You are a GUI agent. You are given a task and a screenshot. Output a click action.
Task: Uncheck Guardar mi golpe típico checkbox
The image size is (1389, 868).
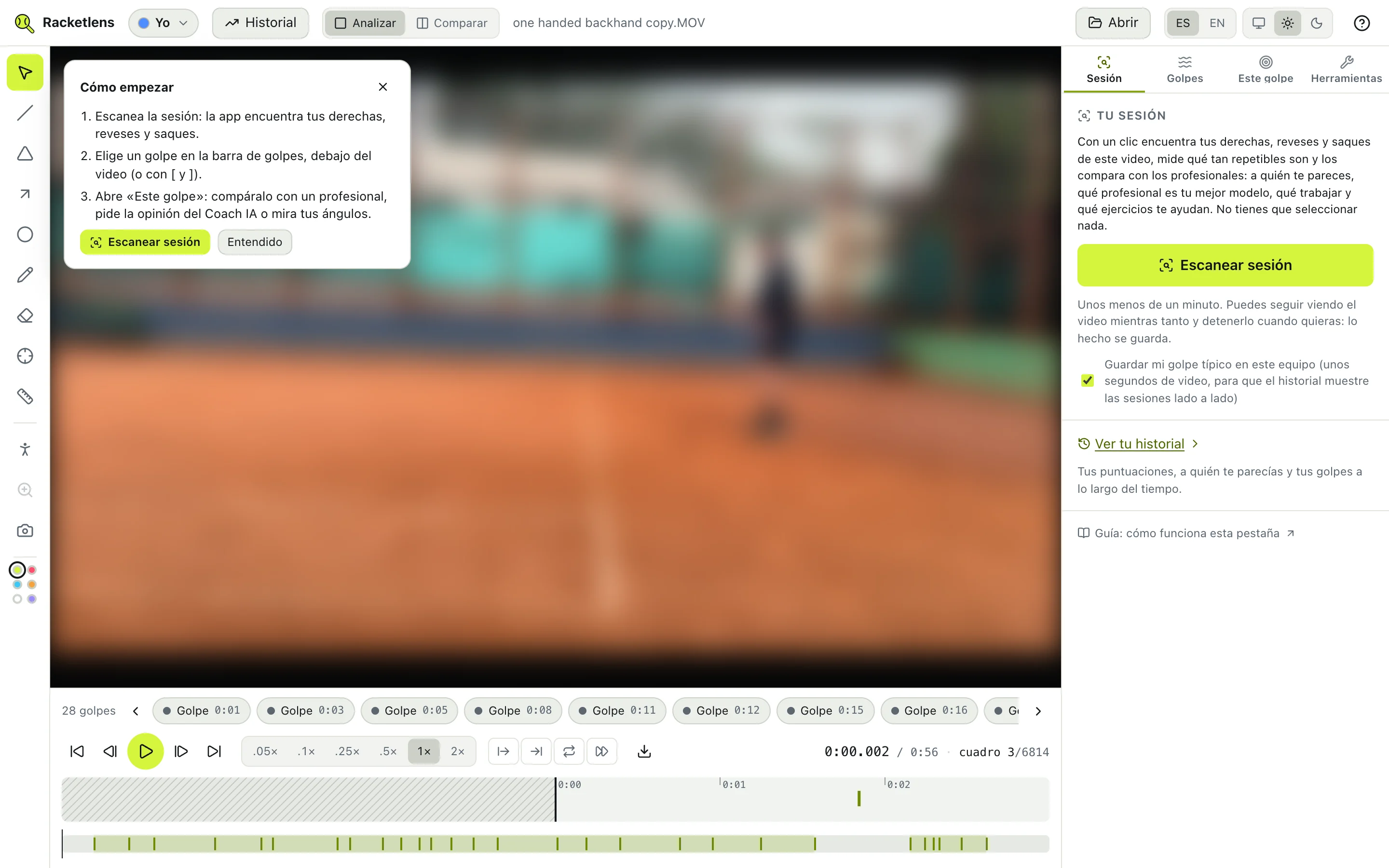1087,380
